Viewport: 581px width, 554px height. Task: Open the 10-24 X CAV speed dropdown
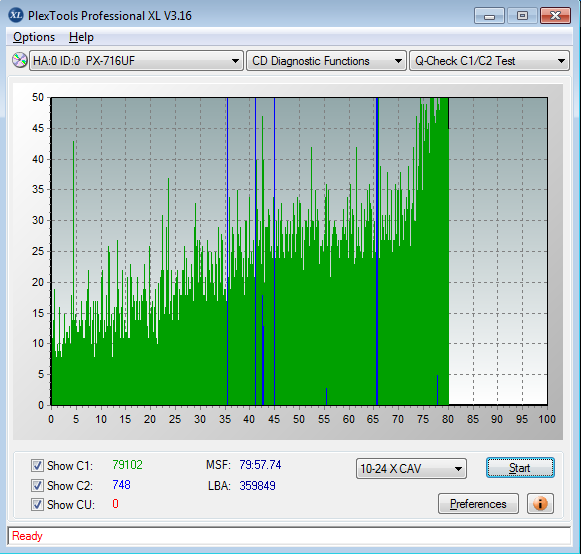pos(411,469)
